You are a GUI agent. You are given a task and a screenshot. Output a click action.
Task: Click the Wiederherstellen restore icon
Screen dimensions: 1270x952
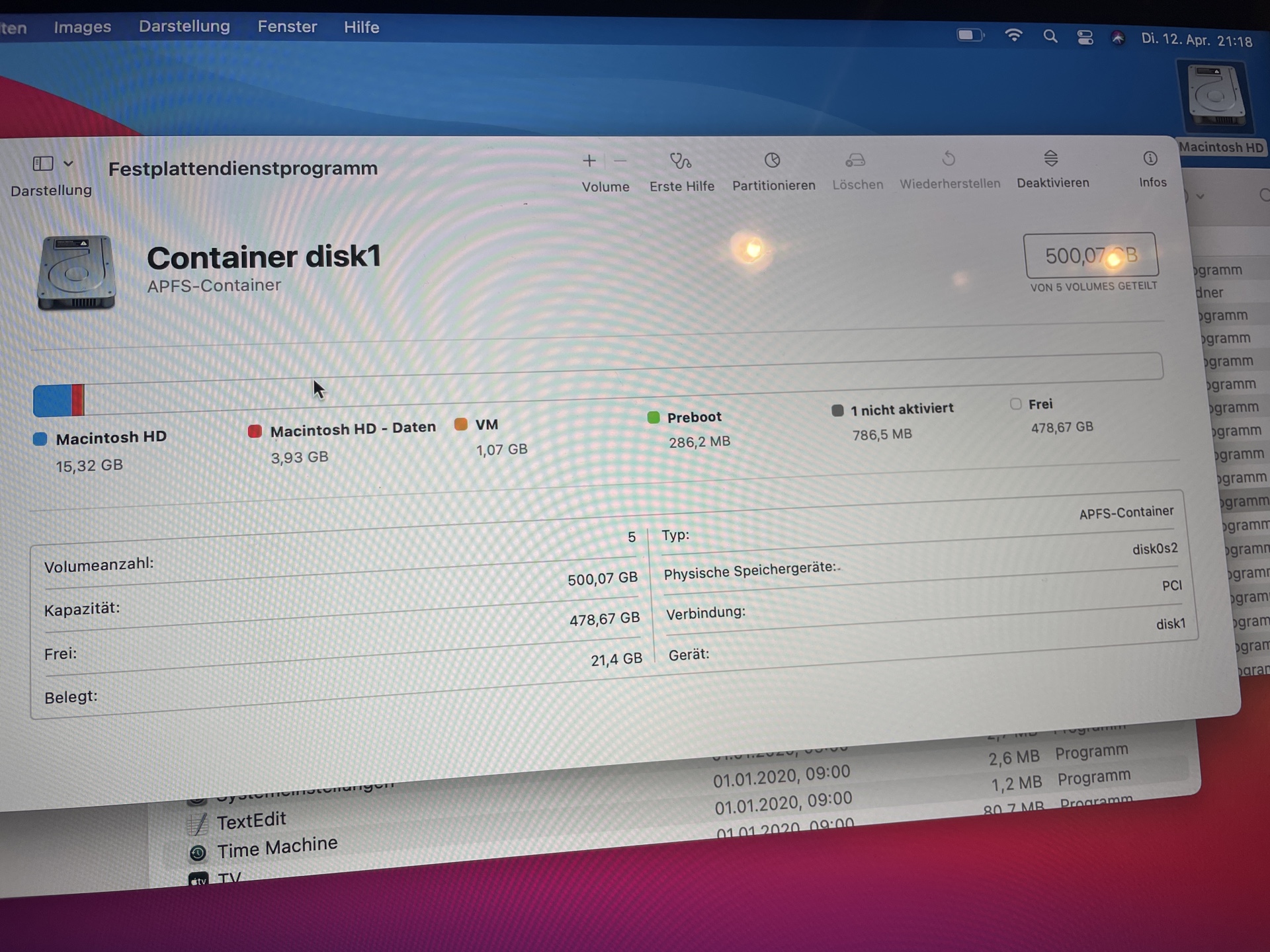(x=948, y=159)
